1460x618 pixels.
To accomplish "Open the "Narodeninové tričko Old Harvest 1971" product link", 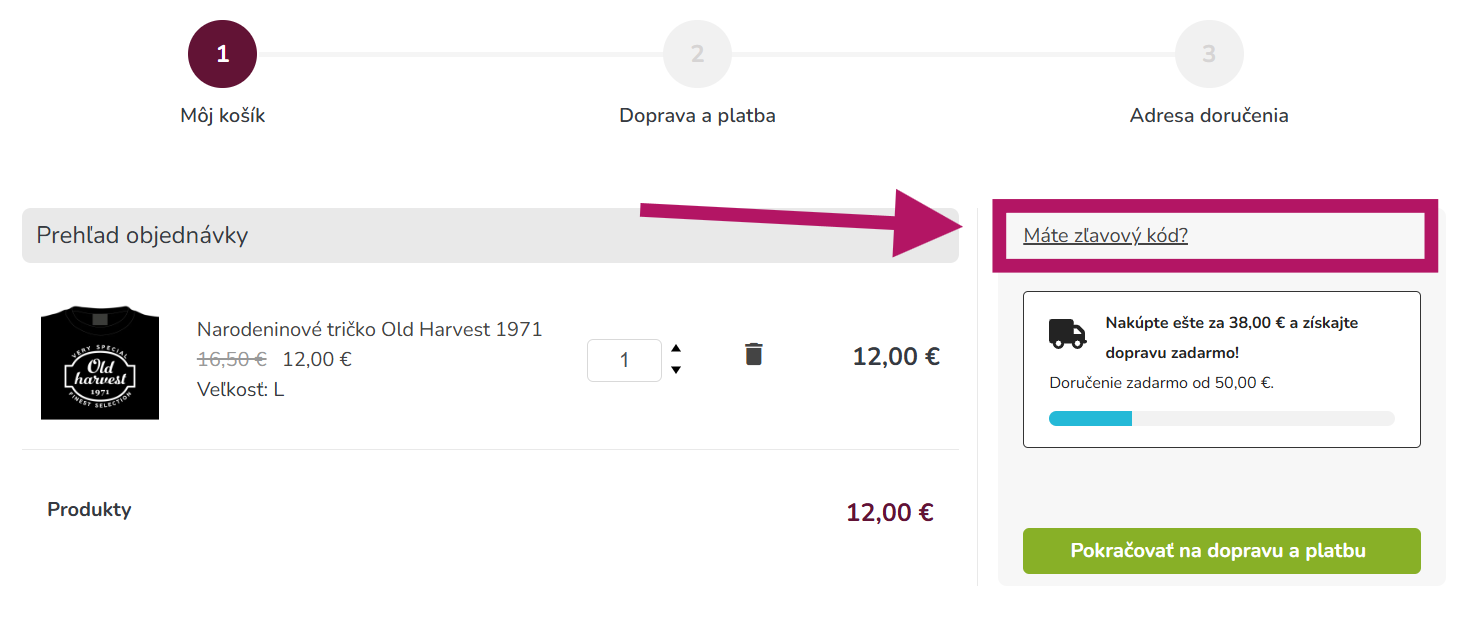I will pyautogui.click(x=369, y=329).
